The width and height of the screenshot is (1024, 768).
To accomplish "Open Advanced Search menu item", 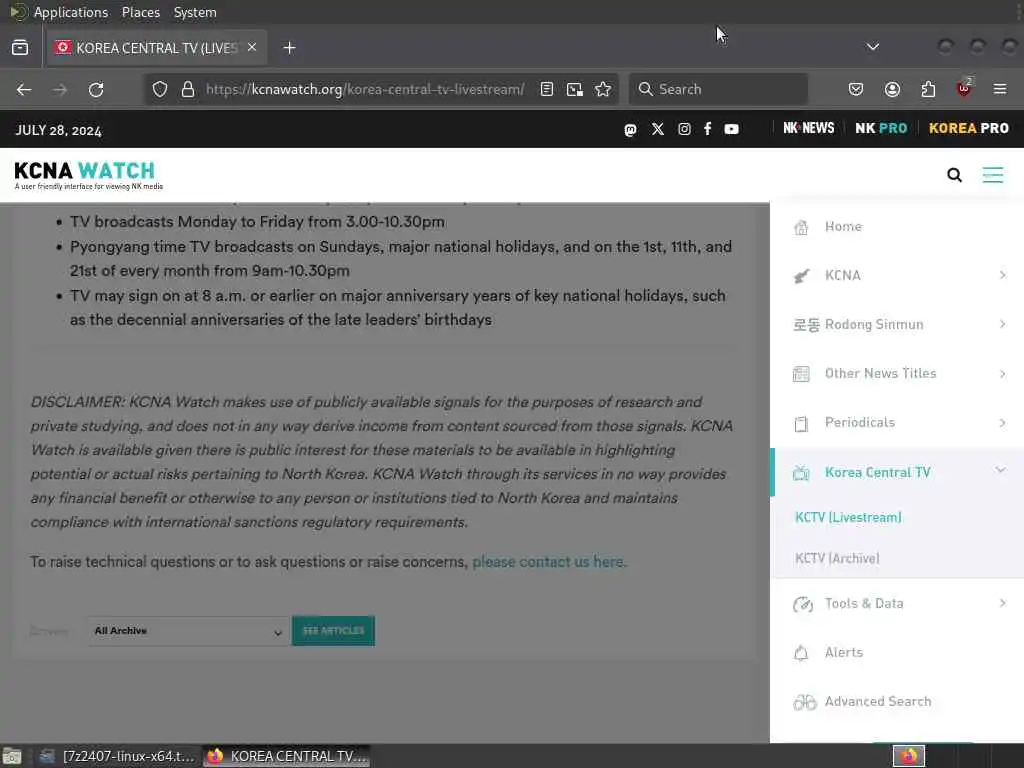I will [878, 701].
